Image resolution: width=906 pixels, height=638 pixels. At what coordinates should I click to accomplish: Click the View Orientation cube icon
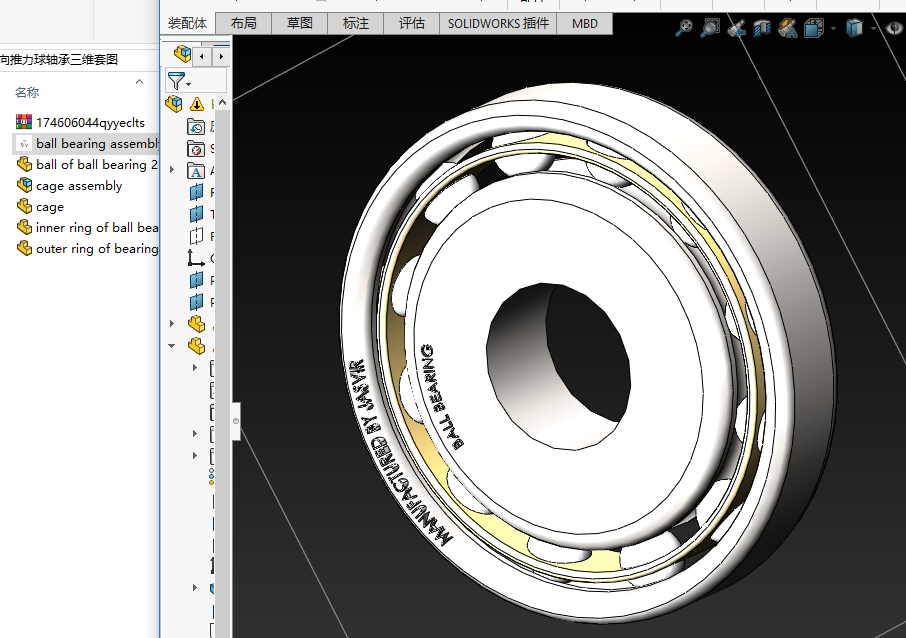pyautogui.click(x=815, y=28)
